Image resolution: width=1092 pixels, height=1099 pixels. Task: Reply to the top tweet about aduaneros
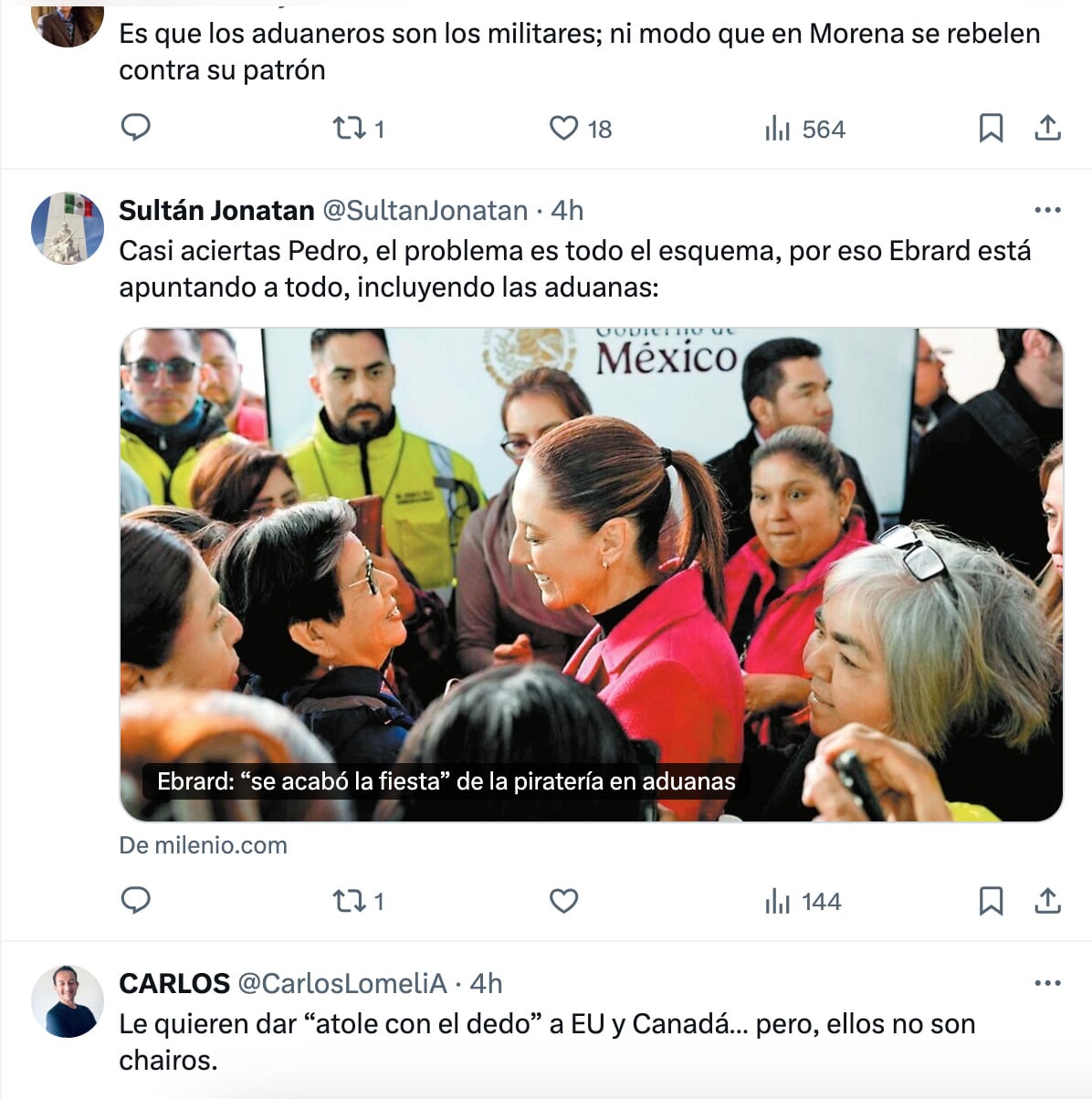pos(135,128)
